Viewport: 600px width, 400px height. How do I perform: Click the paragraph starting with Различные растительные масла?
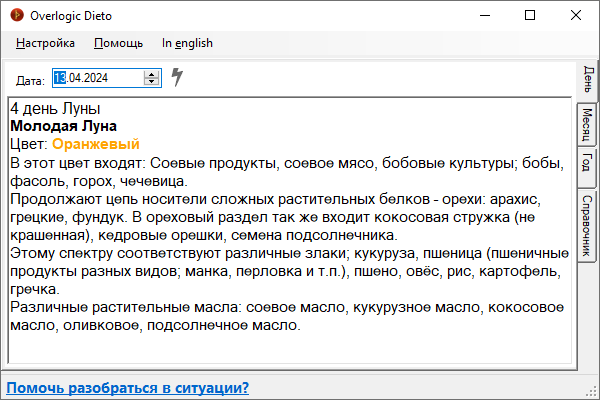pyautogui.click(x=287, y=316)
